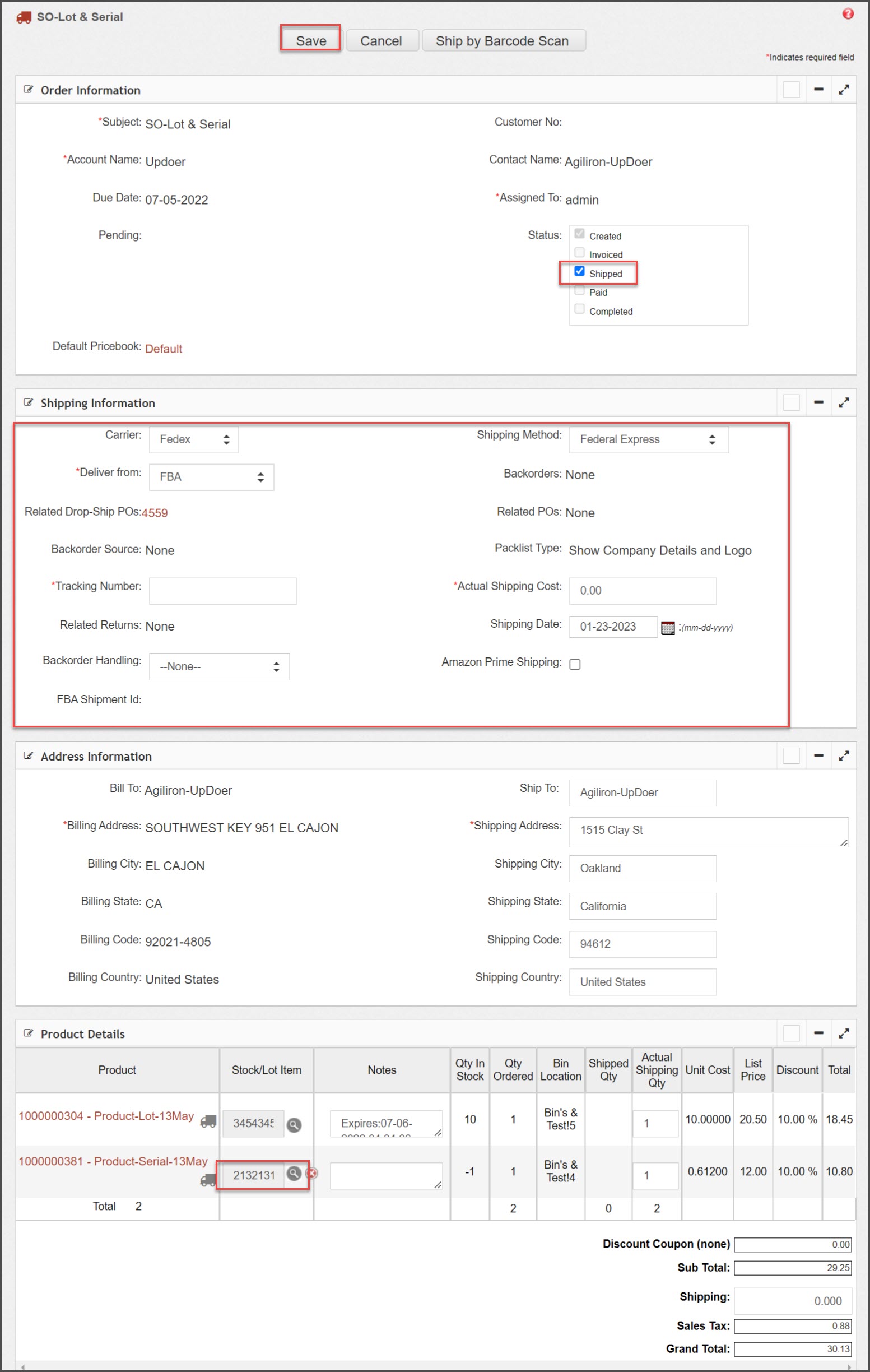Click truck icon for Product-Lot-13May
Viewport: 870px width, 1372px height.
pos(208,1121)
